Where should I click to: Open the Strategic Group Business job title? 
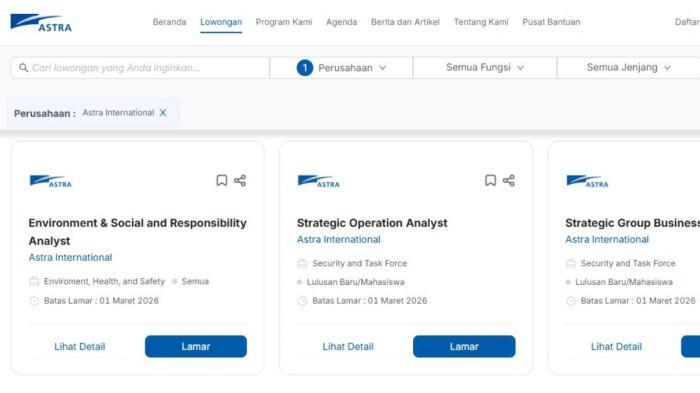(x=633, y=223)
